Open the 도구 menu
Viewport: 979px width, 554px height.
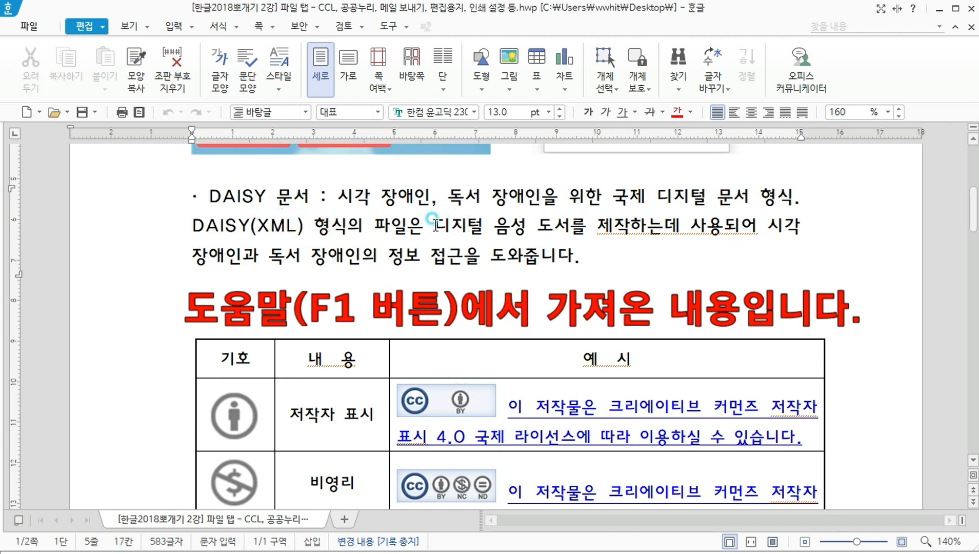(388, 26)
